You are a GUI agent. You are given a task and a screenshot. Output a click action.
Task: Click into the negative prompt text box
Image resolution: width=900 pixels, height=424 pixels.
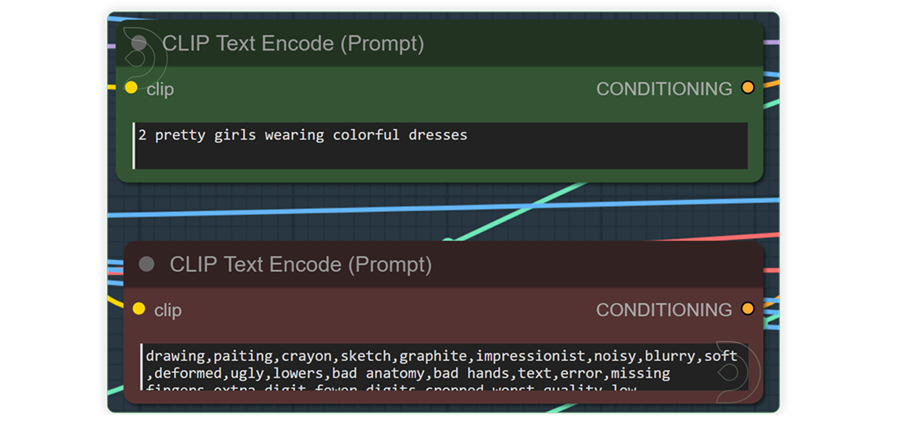tap(444, 367)
